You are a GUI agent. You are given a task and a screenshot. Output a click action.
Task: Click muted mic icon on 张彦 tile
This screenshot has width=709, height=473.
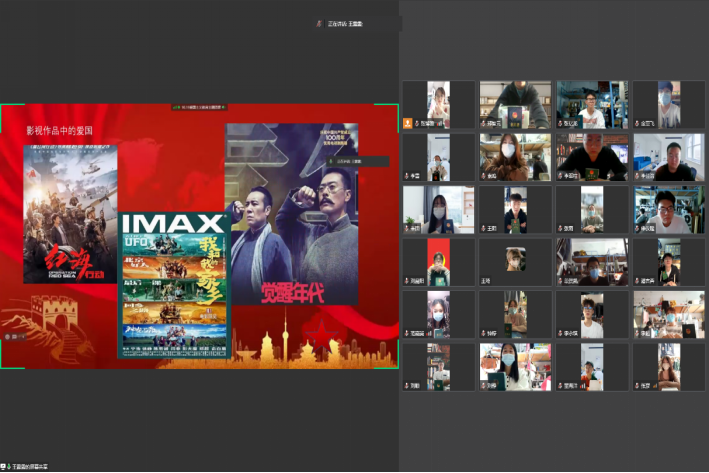637,386
